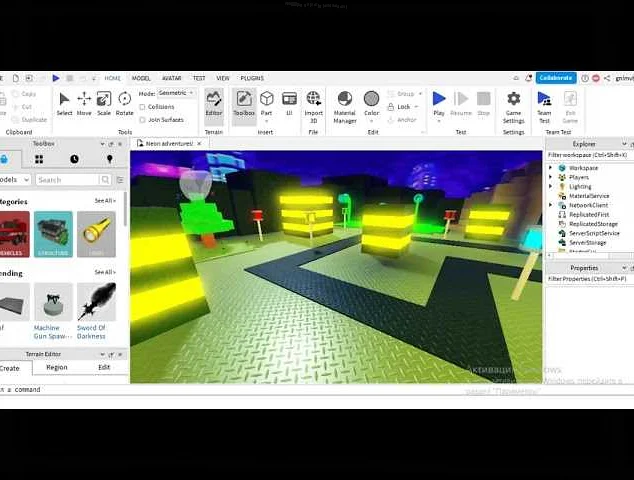Image resolution: width=634 pixels, height=480 pixels.
Task: Enable the Collisions checkbox
Action: pyautogui.click(x=142, y=107)
